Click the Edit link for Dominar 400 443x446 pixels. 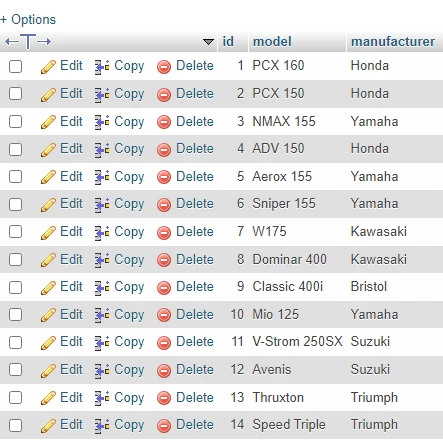71,259
